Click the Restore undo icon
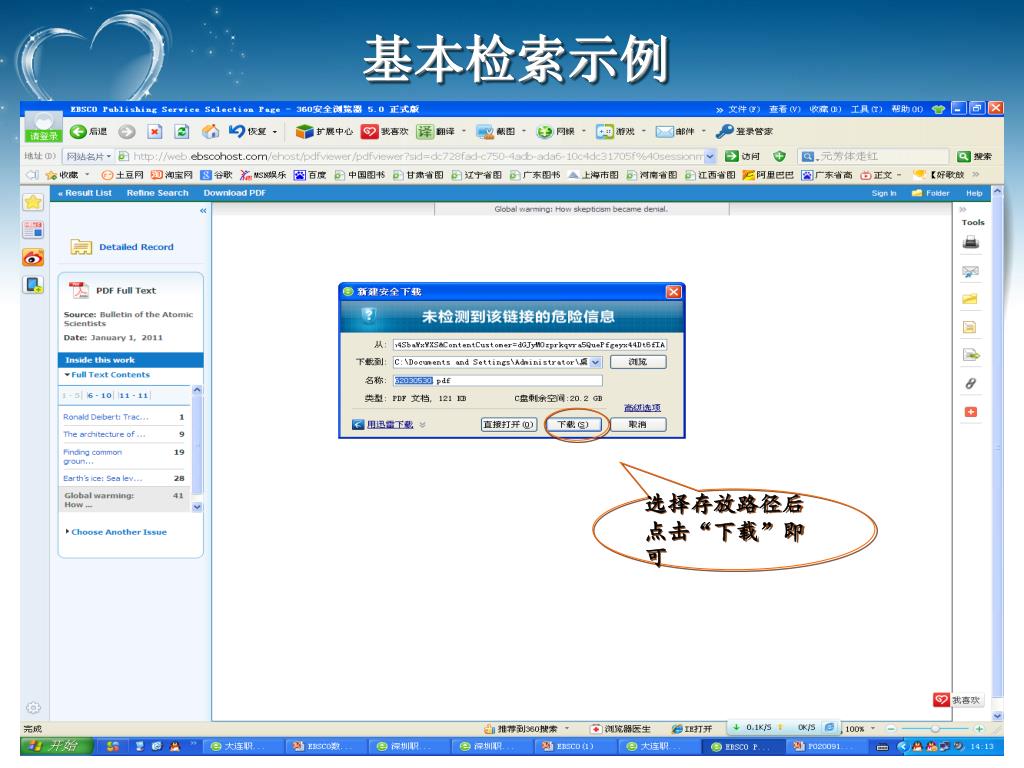The width and height of the screenshot is (1024, 768). pos(236,131)
